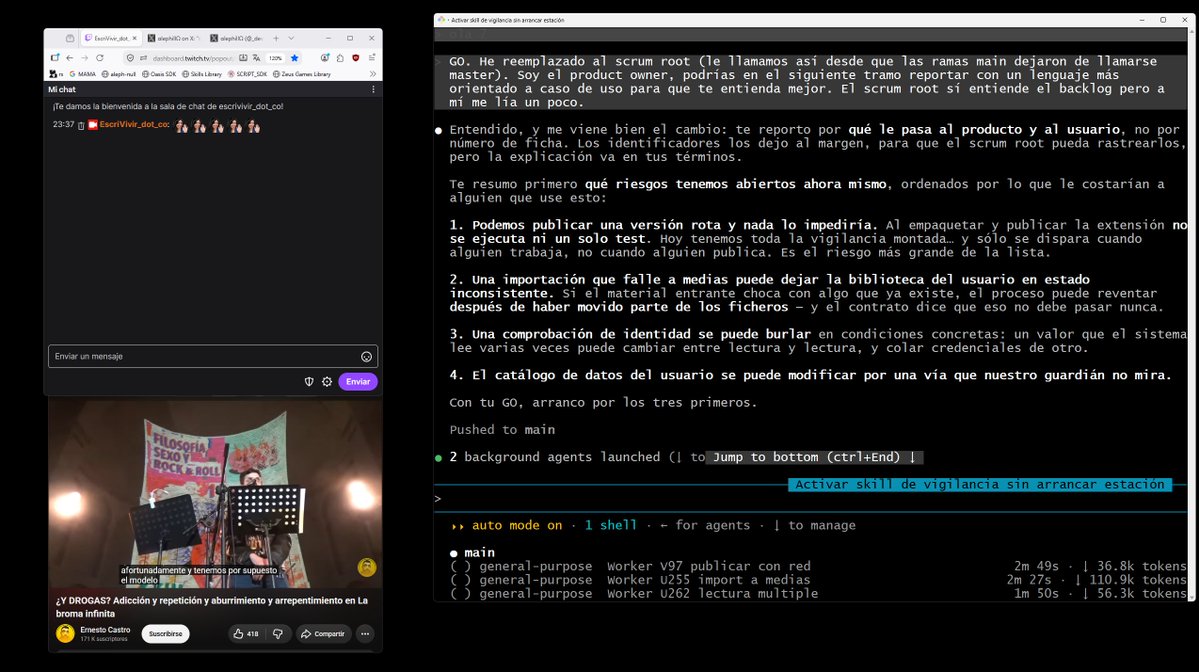Open the Ernesto Castro channel name
The image size is (1199, 672).
[105, 630]
